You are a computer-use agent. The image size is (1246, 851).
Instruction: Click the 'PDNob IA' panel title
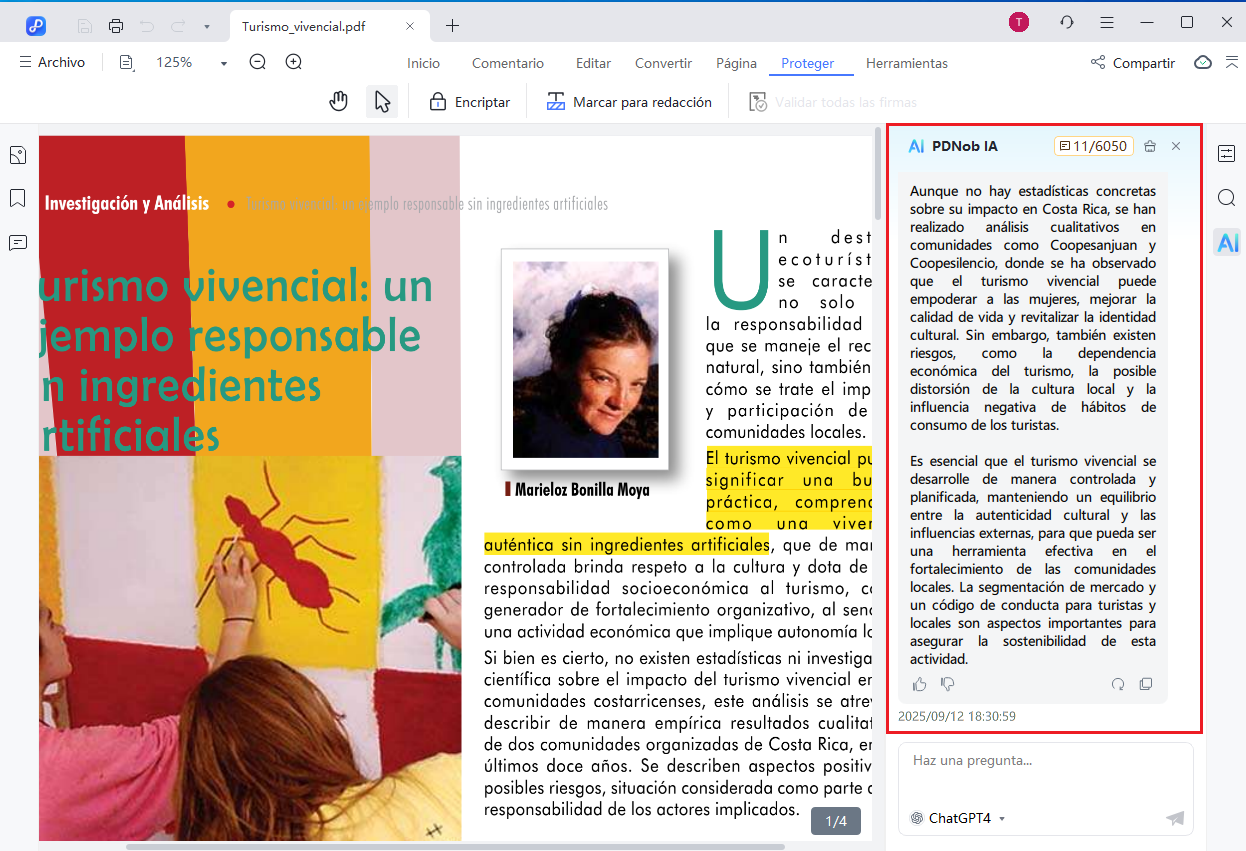[964, 146]
